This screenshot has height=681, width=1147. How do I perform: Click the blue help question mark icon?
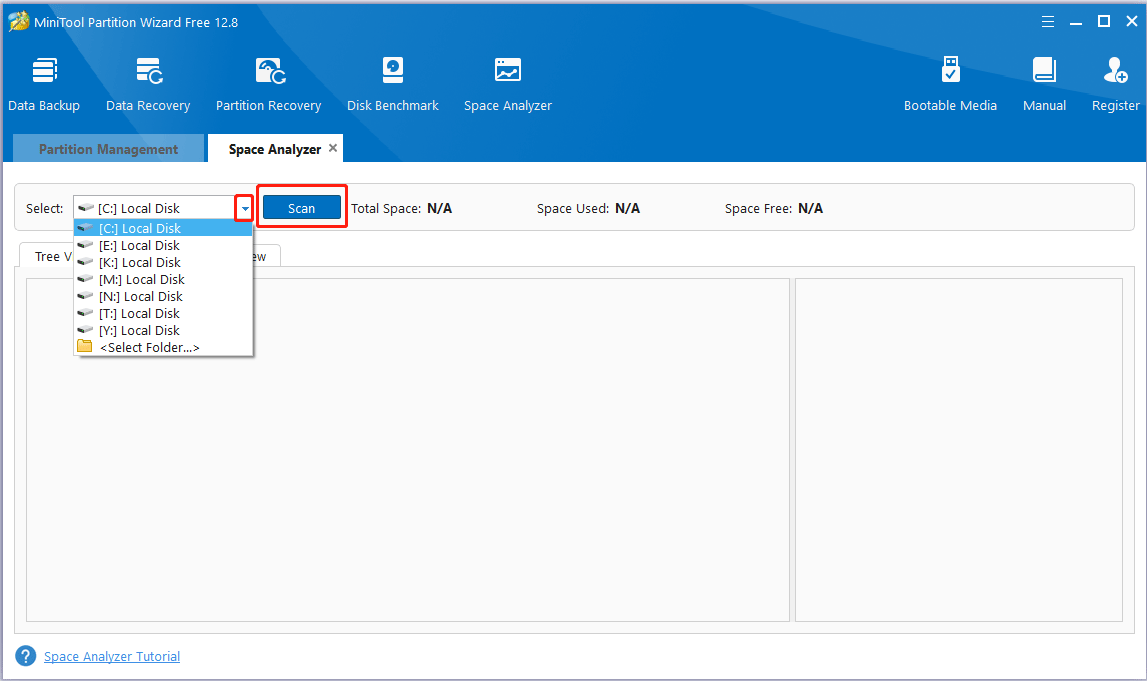pyautogui.click(x=26, y=656)
